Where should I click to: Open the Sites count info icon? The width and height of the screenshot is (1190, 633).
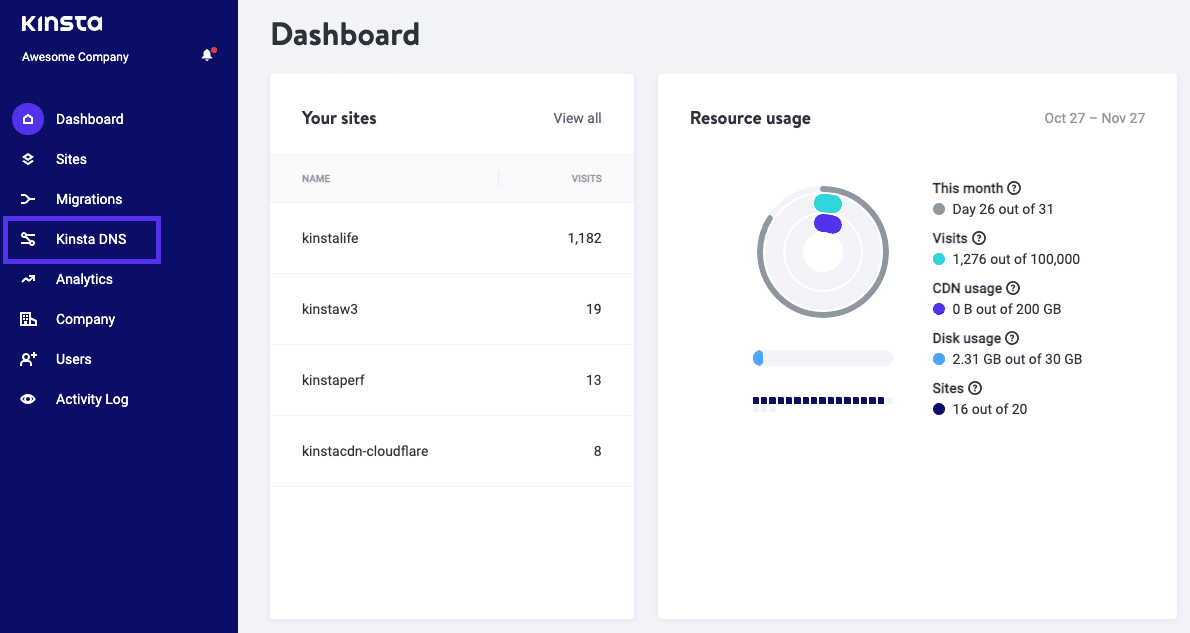tap(976, 388)
